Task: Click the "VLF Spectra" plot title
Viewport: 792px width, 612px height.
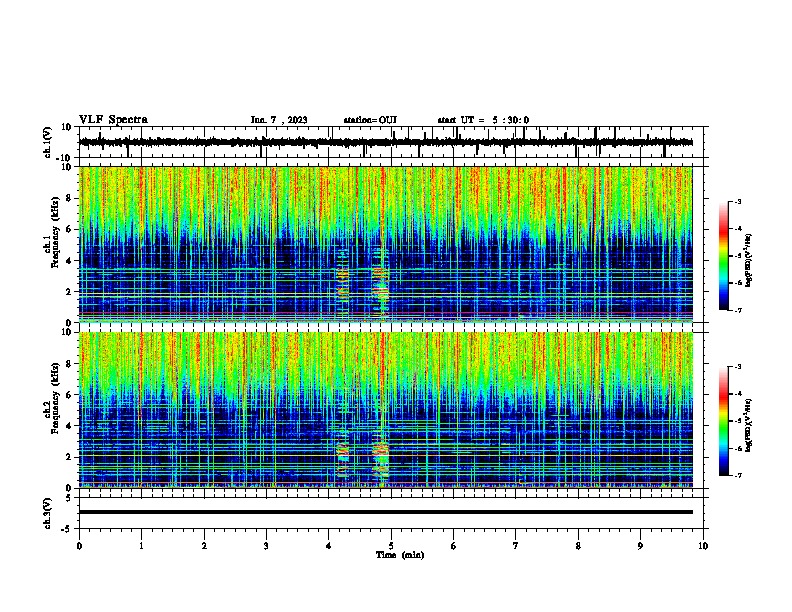Action: 113,120
